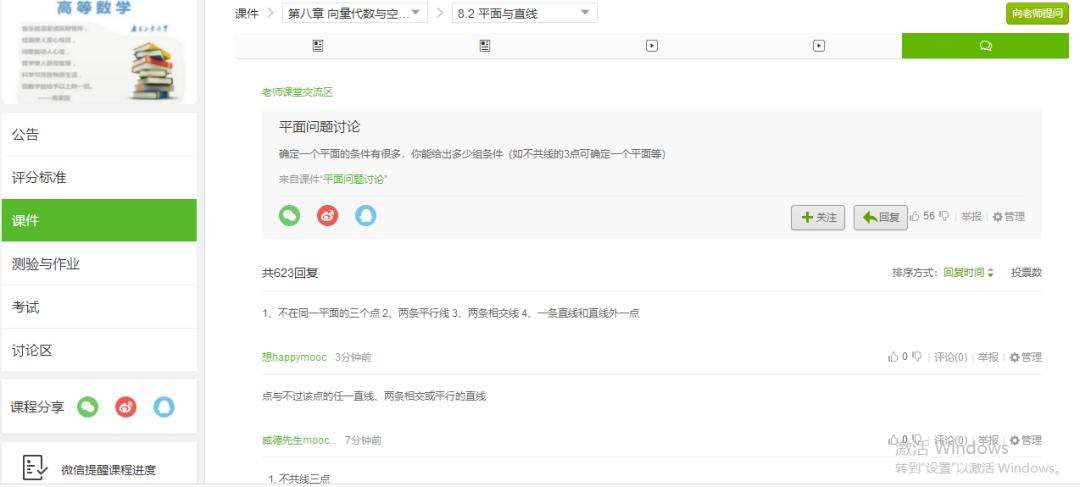Open the 平面问题讨论 source courseware link
Screen dimensions: 1080x487
tap(355, 179)
